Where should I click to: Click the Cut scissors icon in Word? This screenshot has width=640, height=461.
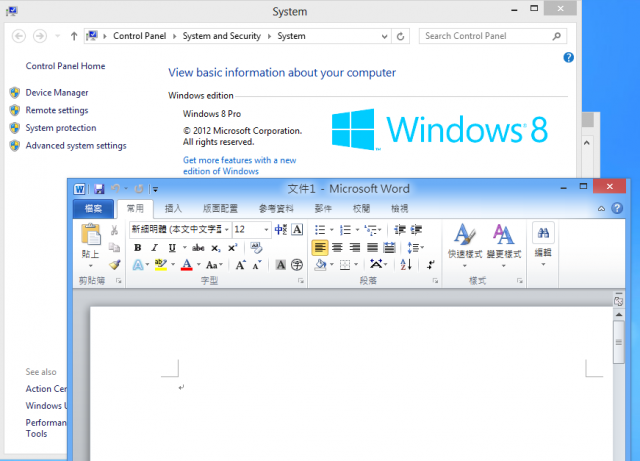click(114, 230)
